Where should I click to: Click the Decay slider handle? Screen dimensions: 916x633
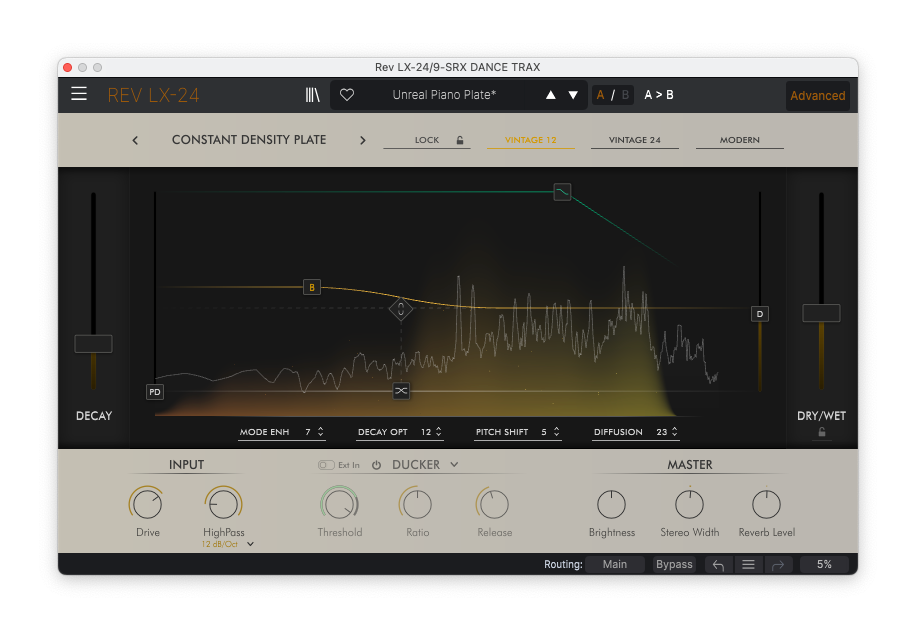93,344
